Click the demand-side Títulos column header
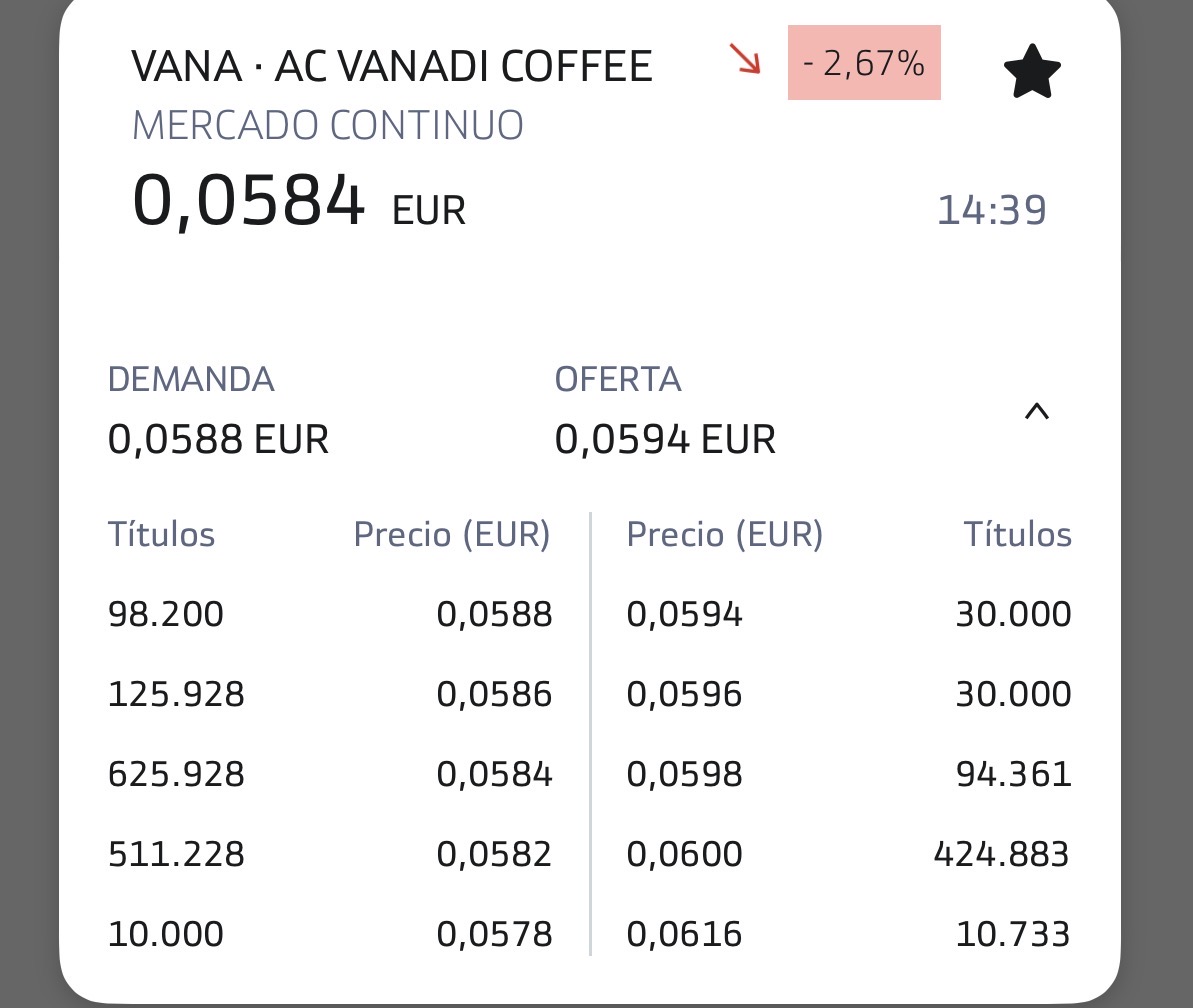The height and width of the screenshot is (1008, 1193). (x=161, y=534)
